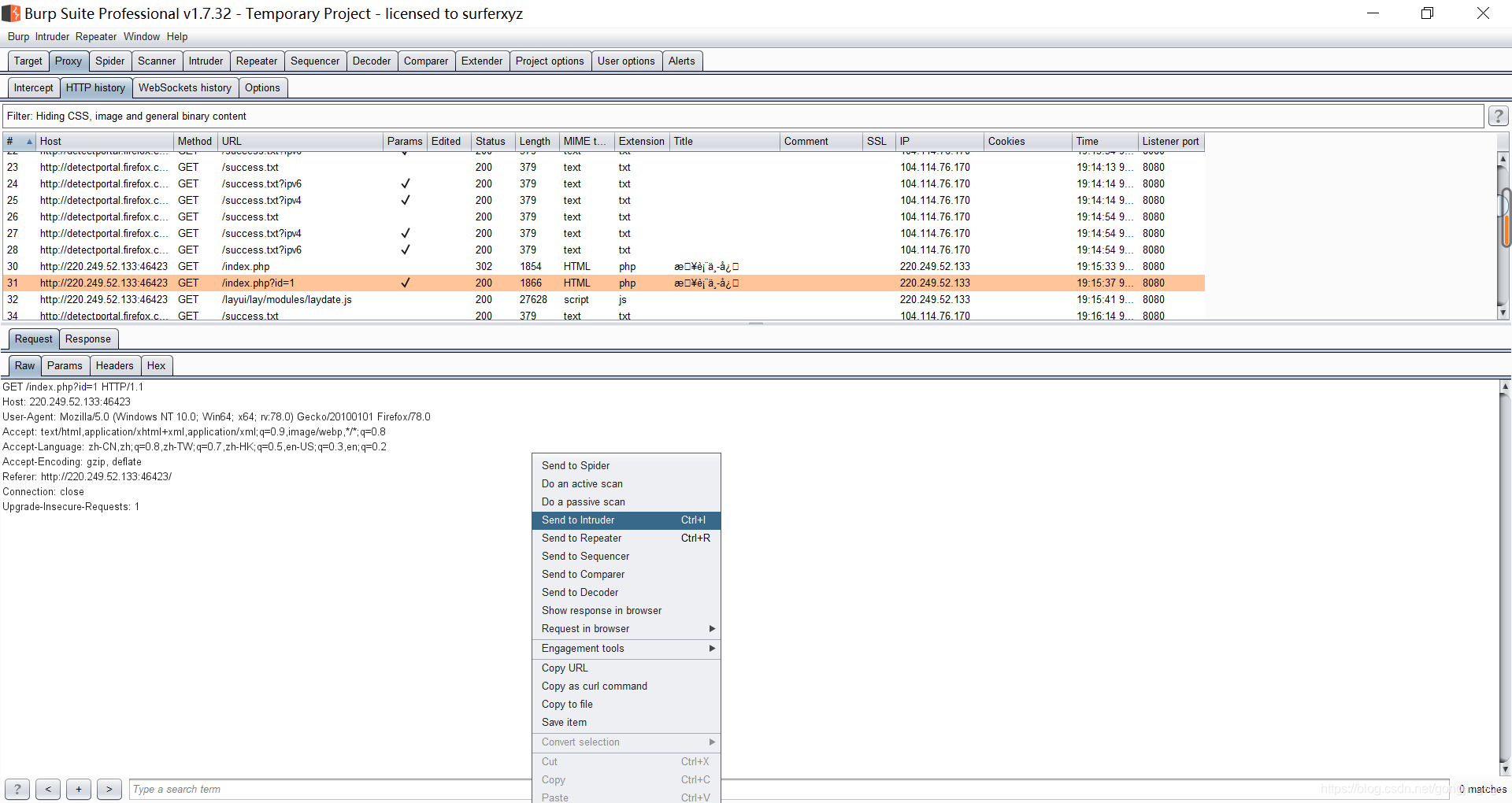The width and height of the screenshot is (1512, 803).
Task: Go to next search match button
Action: [109, 789]
